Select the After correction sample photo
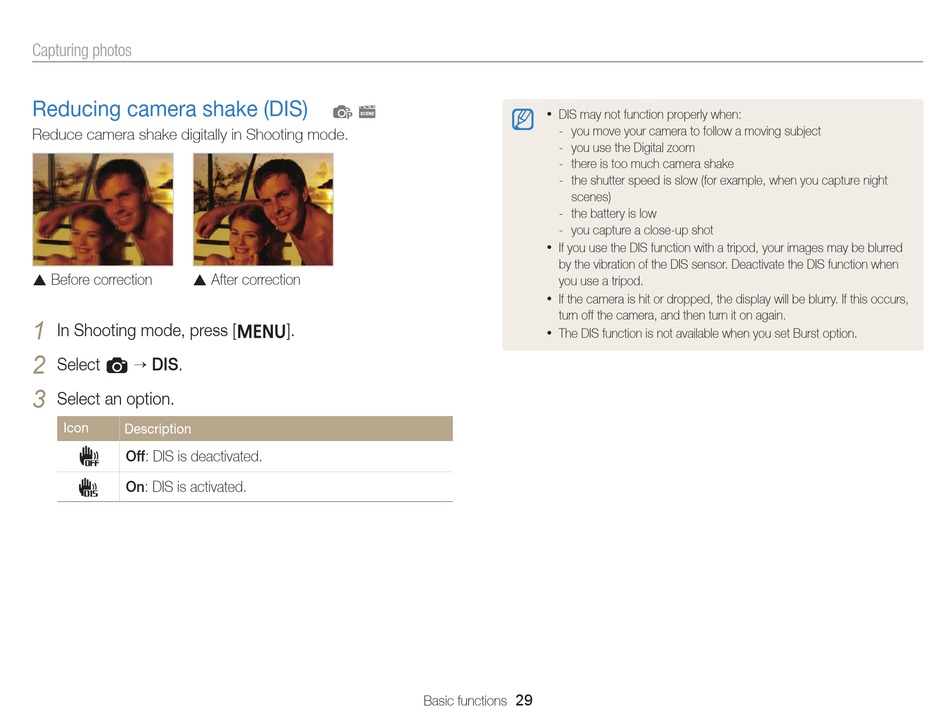The width and height of the screenshot is (950, 711). 263,210
